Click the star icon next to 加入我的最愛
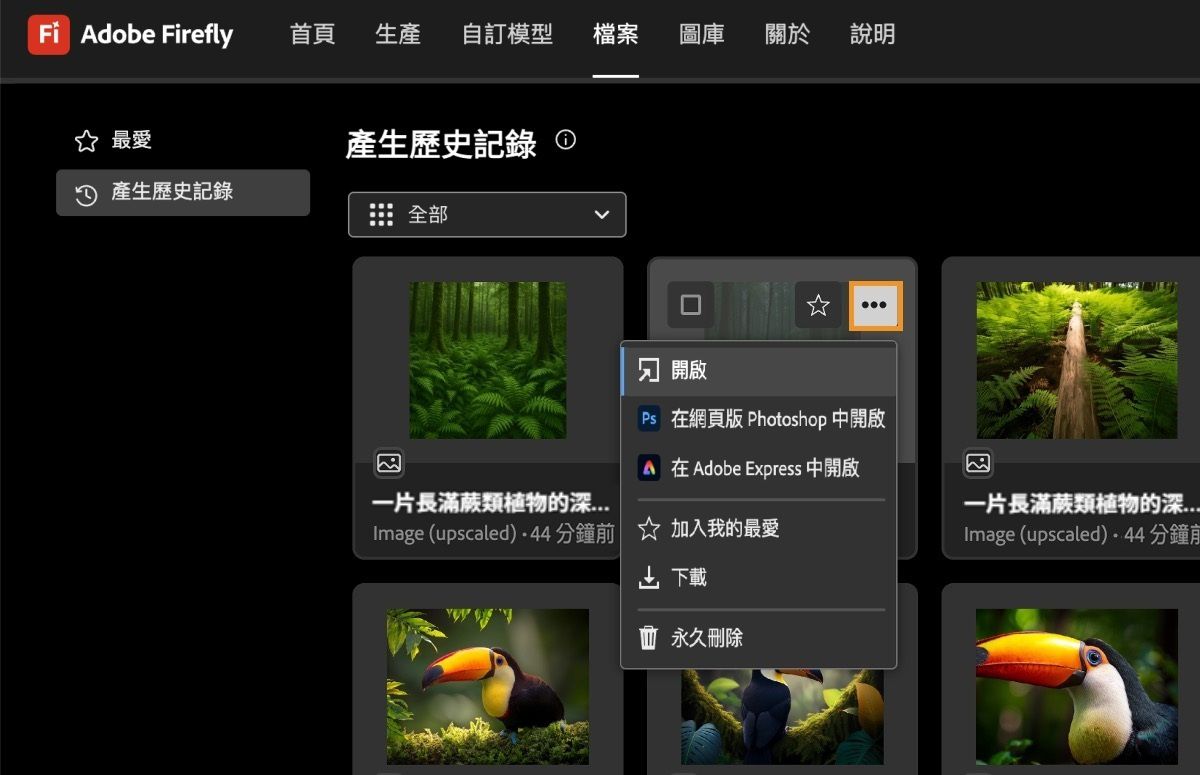Viewport: 1200px width, 775px height. click(649, 529)
